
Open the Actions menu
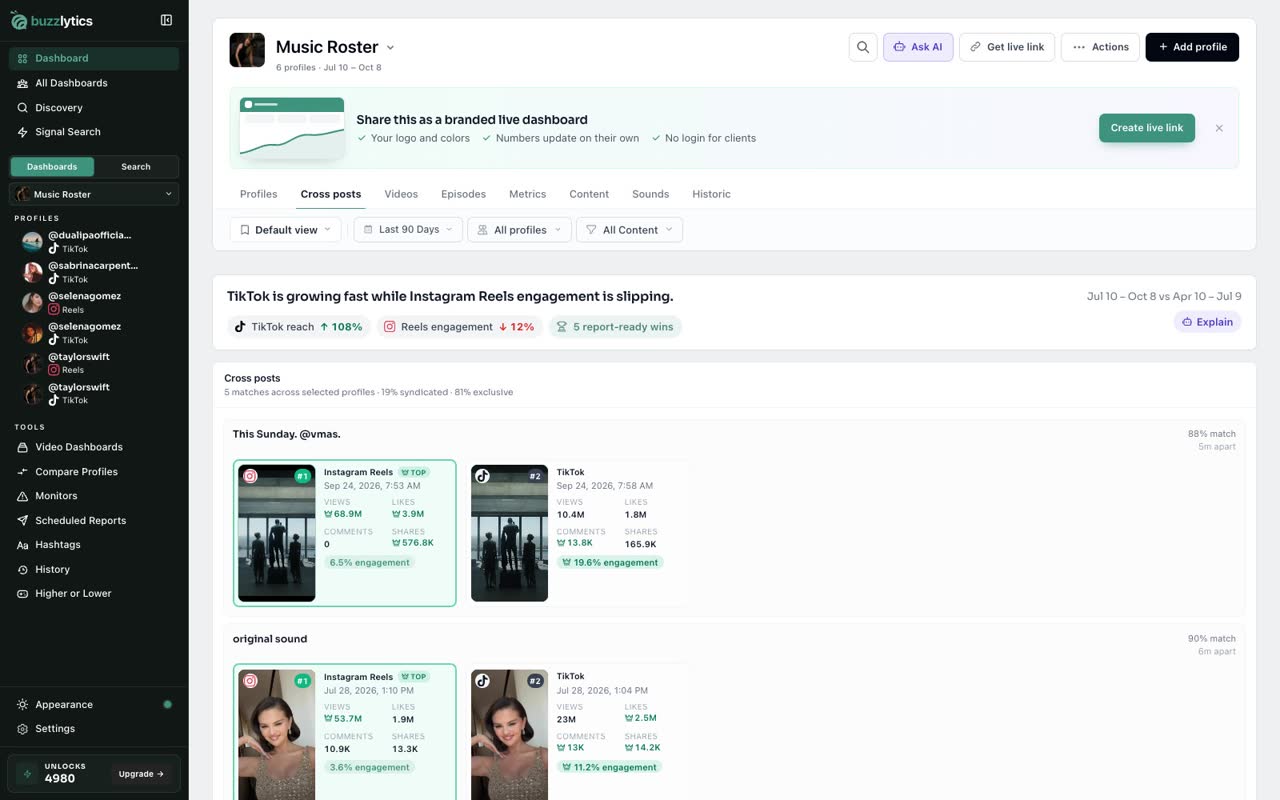click(1100, 47)
